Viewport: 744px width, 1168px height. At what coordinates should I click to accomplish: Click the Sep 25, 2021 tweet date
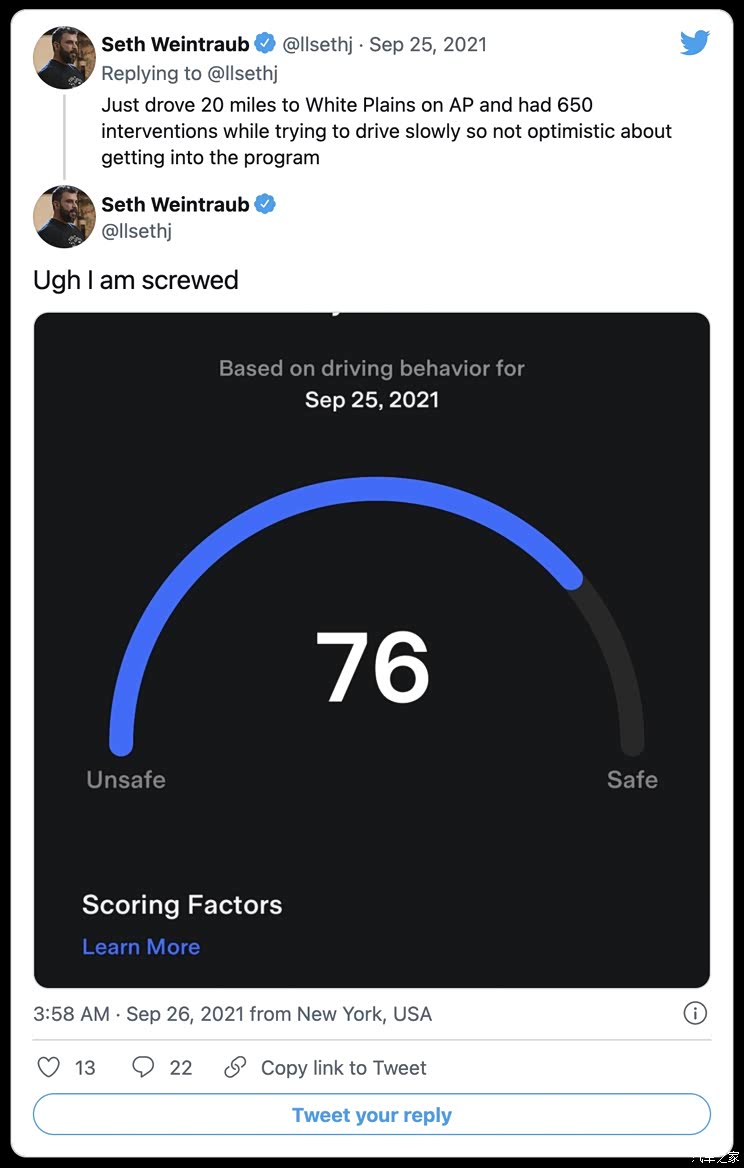coord(428,44)
